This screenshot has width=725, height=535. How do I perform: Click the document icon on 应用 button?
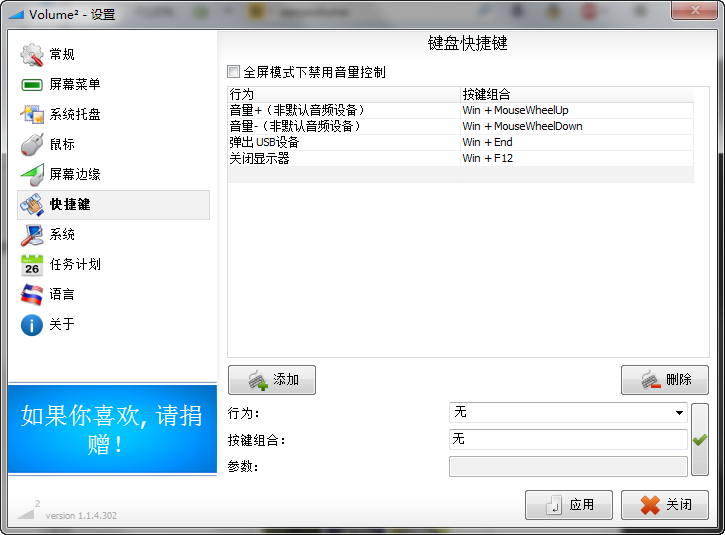click(554, 505)
